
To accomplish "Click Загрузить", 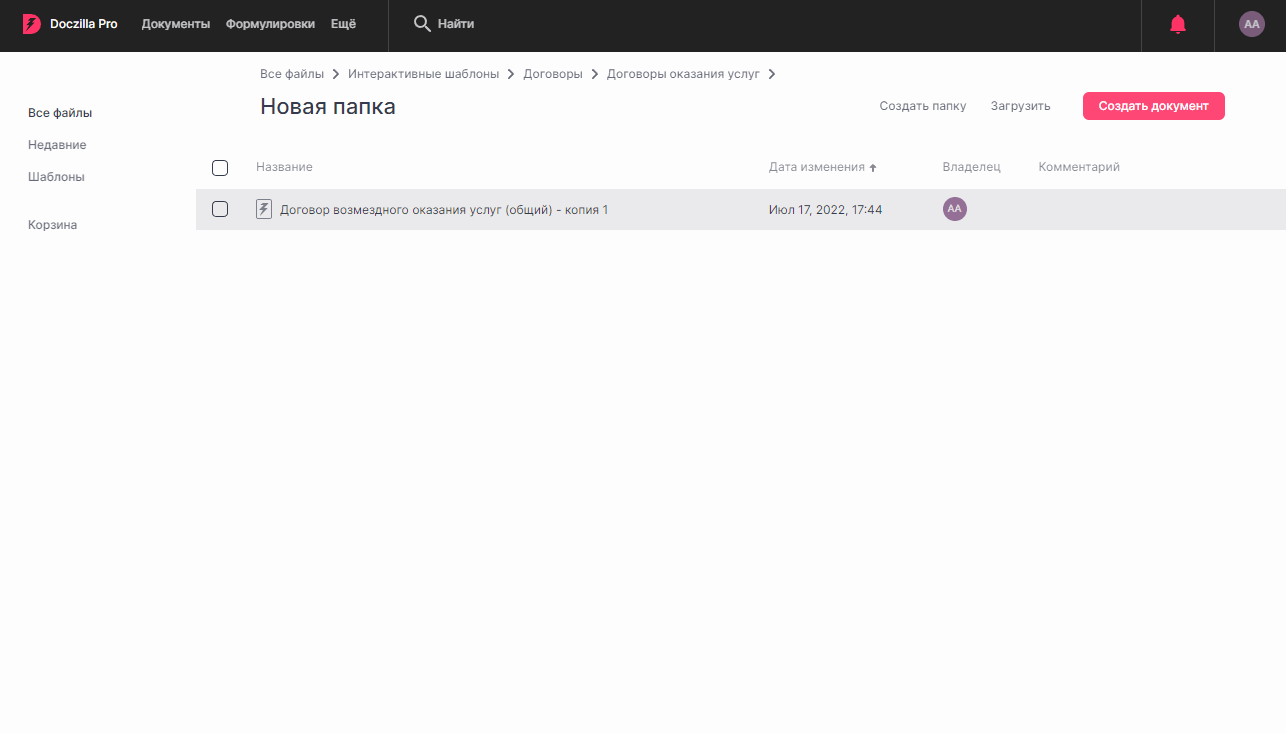I will coord(1021,106).
